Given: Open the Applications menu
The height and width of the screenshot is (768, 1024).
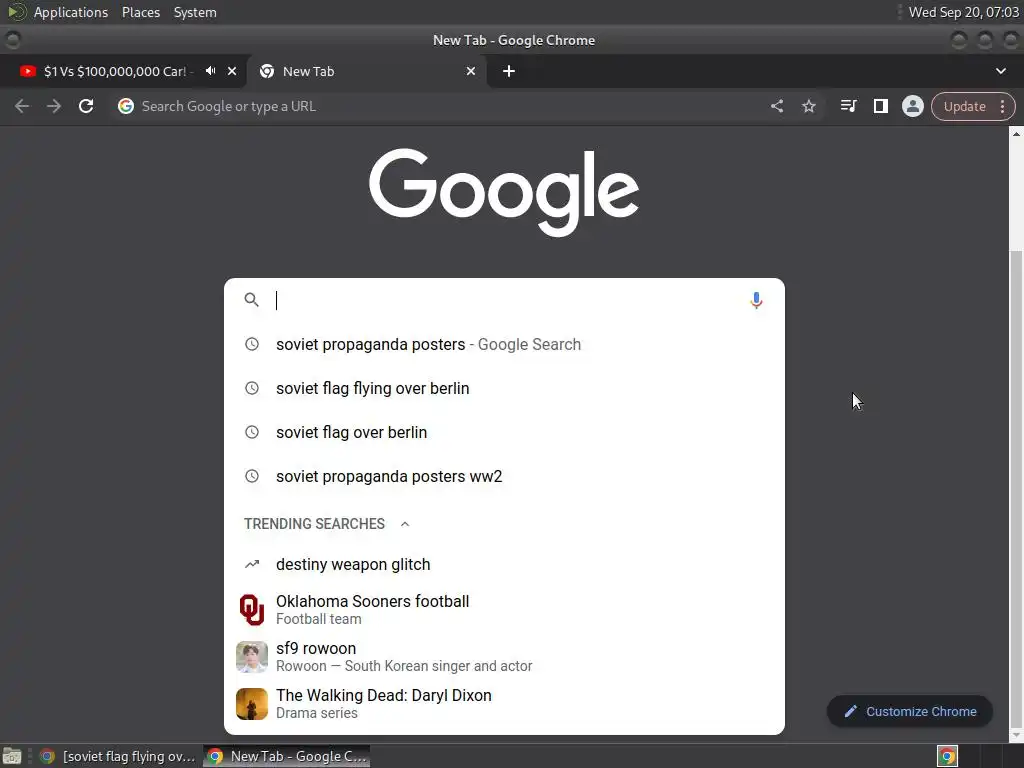Looking at the screenshot, I should 71,12.
